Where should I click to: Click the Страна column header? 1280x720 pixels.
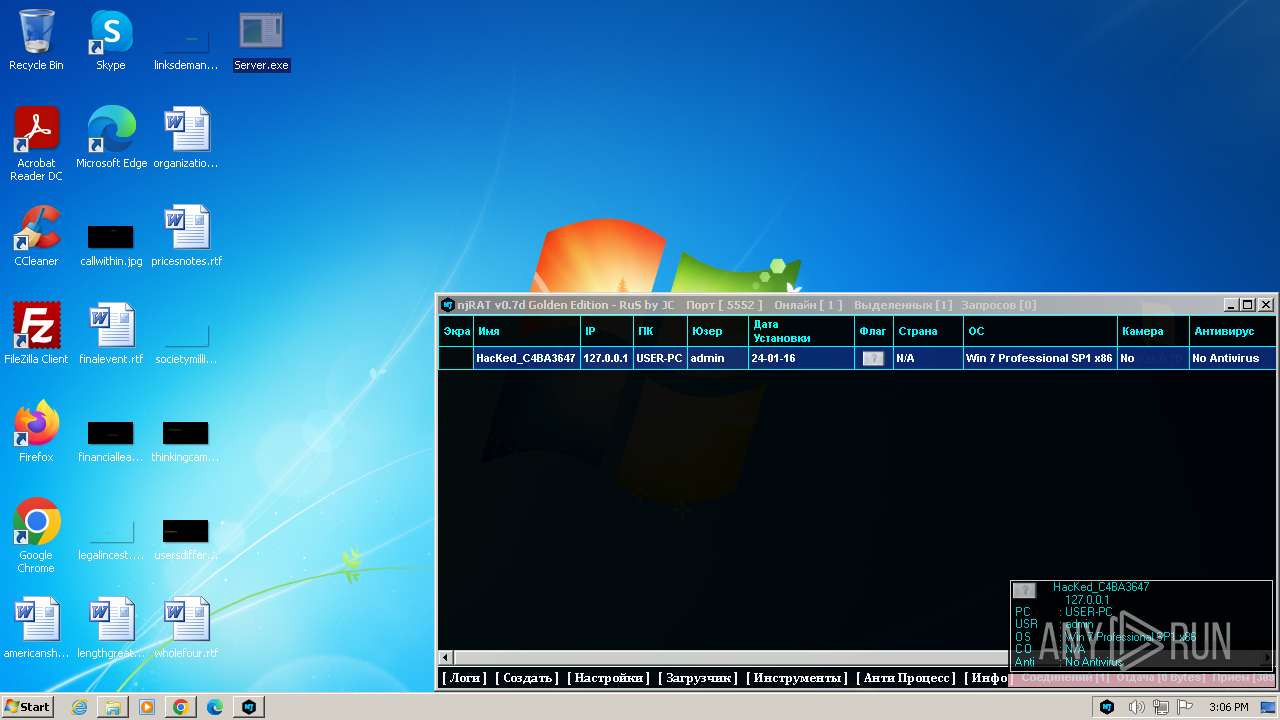click(928, 331)
